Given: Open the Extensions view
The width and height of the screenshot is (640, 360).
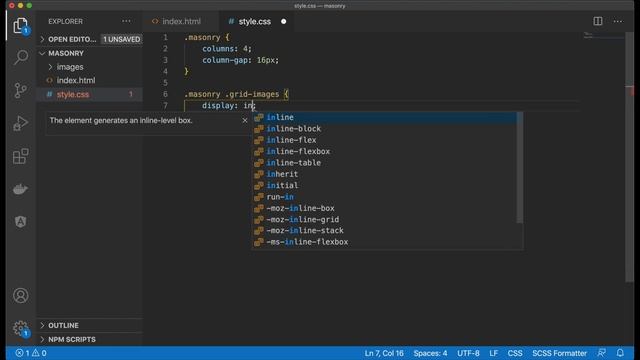Looking at the screenshot, I should [x=20, y=156].
